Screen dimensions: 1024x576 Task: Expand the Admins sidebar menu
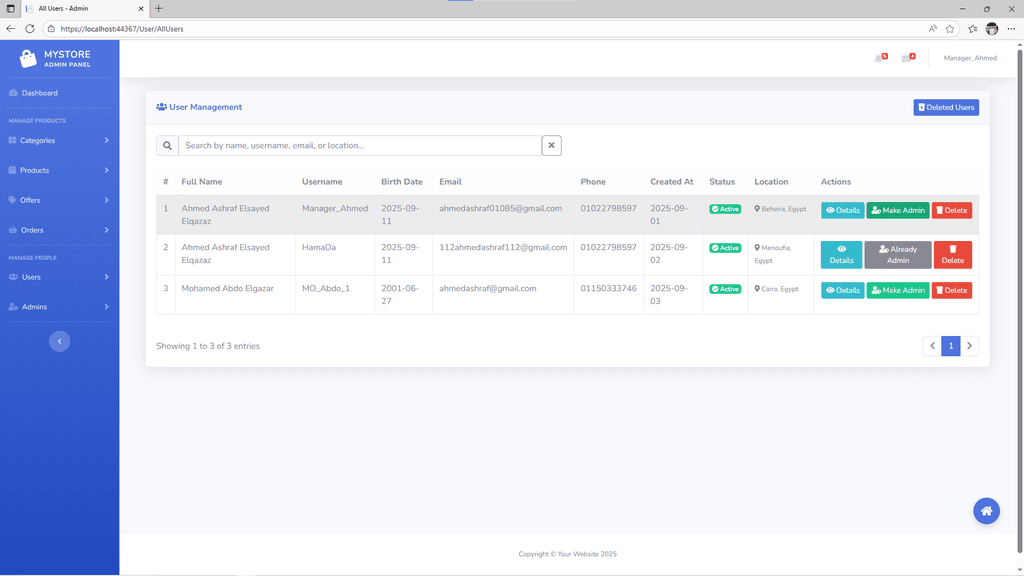[x=59, y=307]
